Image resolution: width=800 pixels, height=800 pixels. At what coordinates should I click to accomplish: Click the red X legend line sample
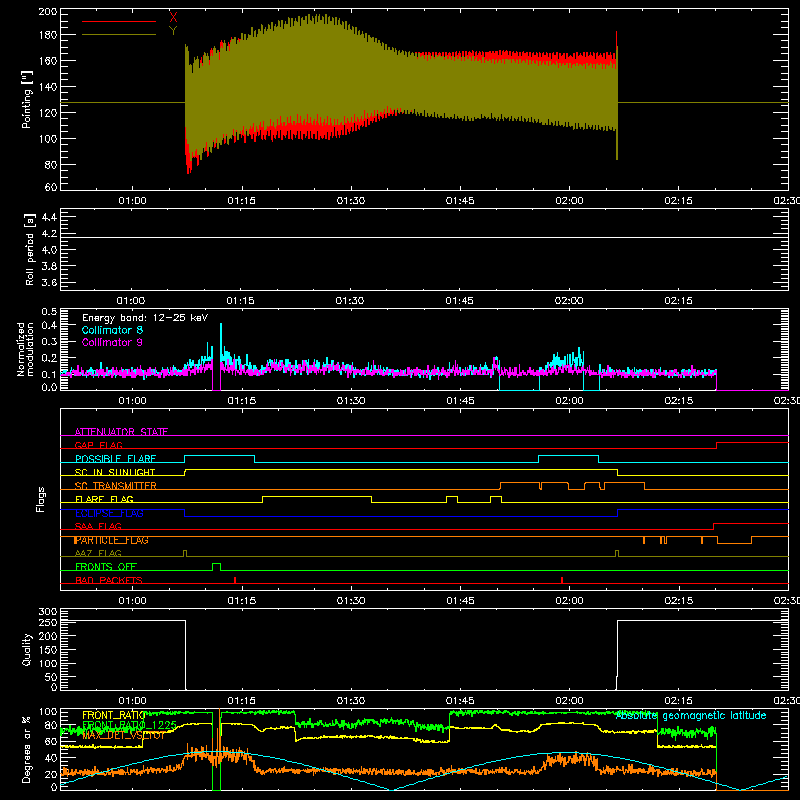coord(119,21)
